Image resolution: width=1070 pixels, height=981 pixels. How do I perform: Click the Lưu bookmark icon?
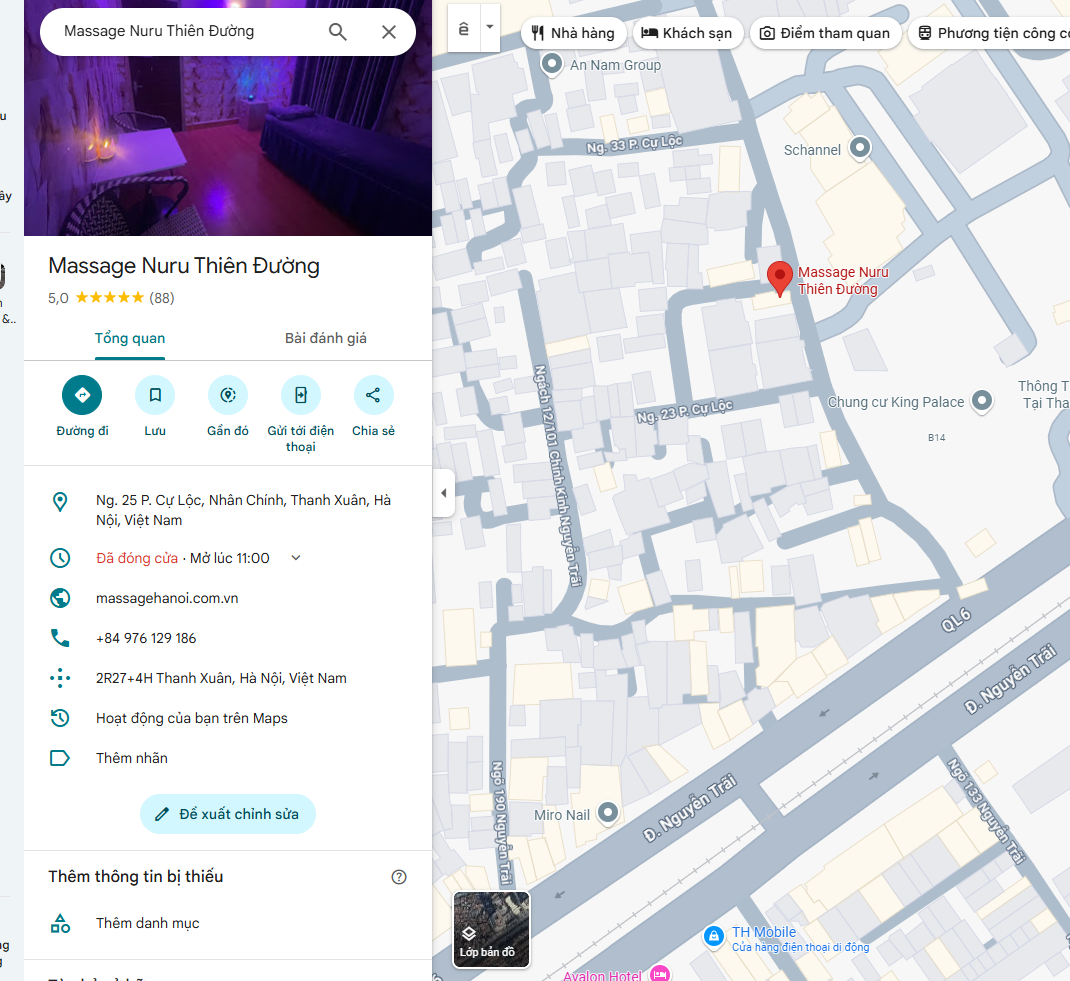pos(155,395)
